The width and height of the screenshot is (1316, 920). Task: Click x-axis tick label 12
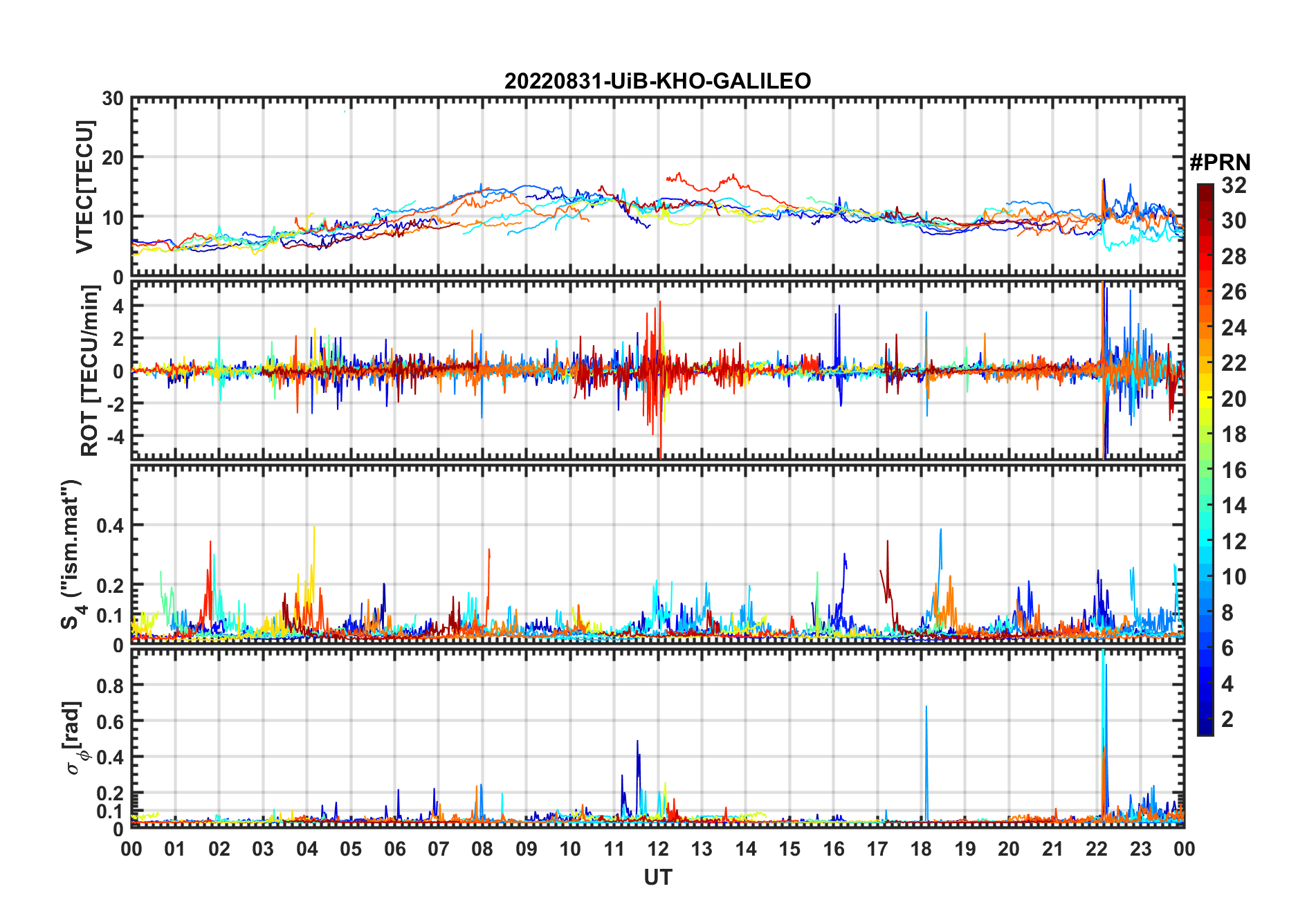click(658, 849)
